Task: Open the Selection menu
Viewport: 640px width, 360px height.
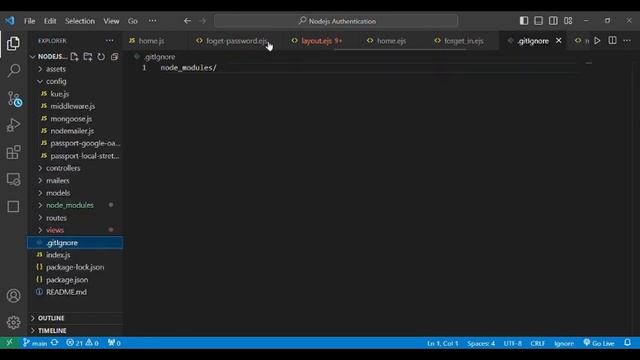Action: (x=80, y=21)
